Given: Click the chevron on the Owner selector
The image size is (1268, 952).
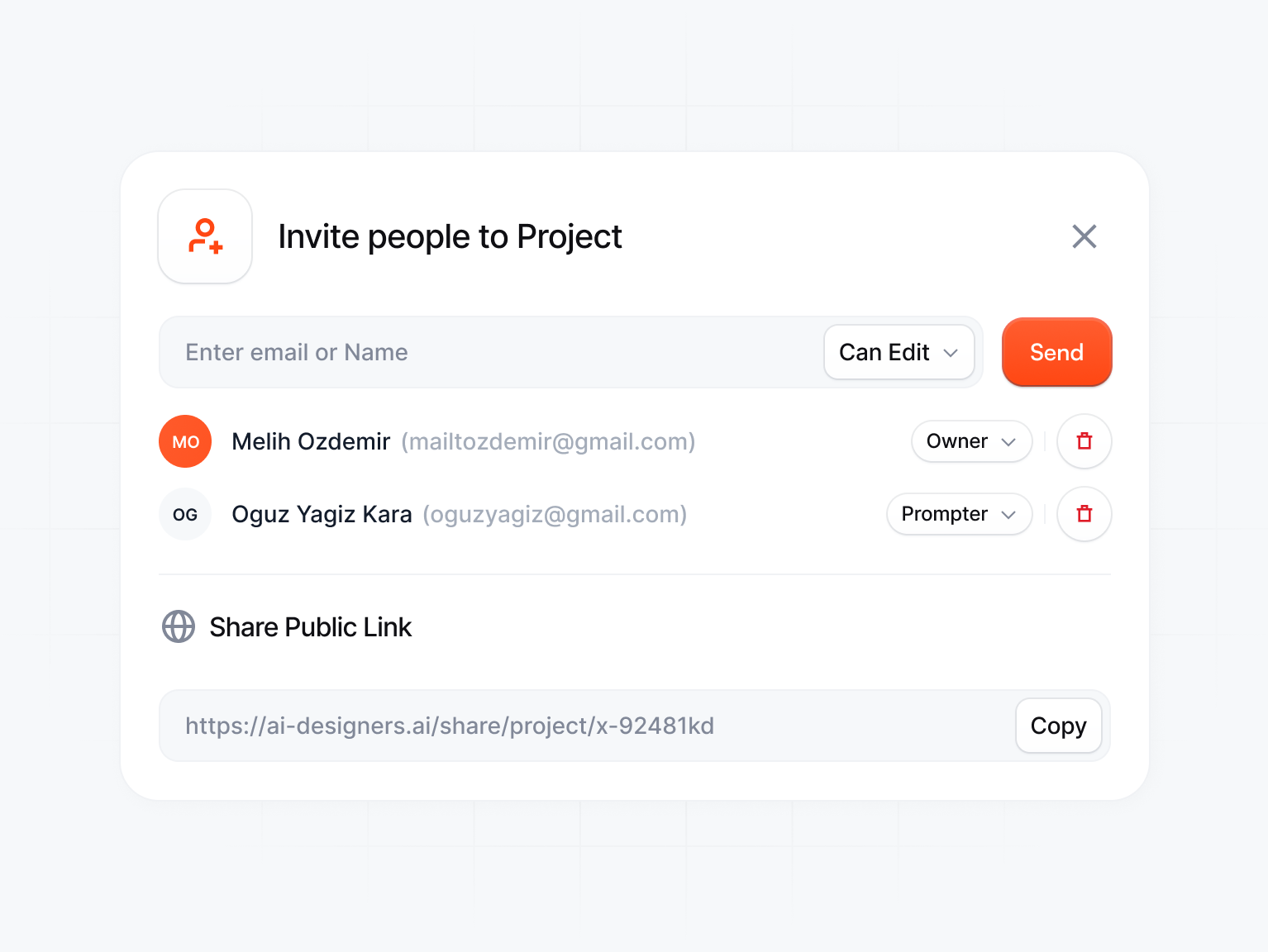Looking at the screenshot, I should click(1009, 441).
